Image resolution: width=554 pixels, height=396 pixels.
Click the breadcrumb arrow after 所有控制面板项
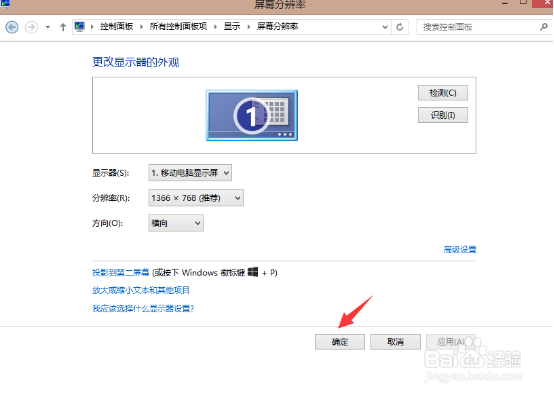pos(215,27)
